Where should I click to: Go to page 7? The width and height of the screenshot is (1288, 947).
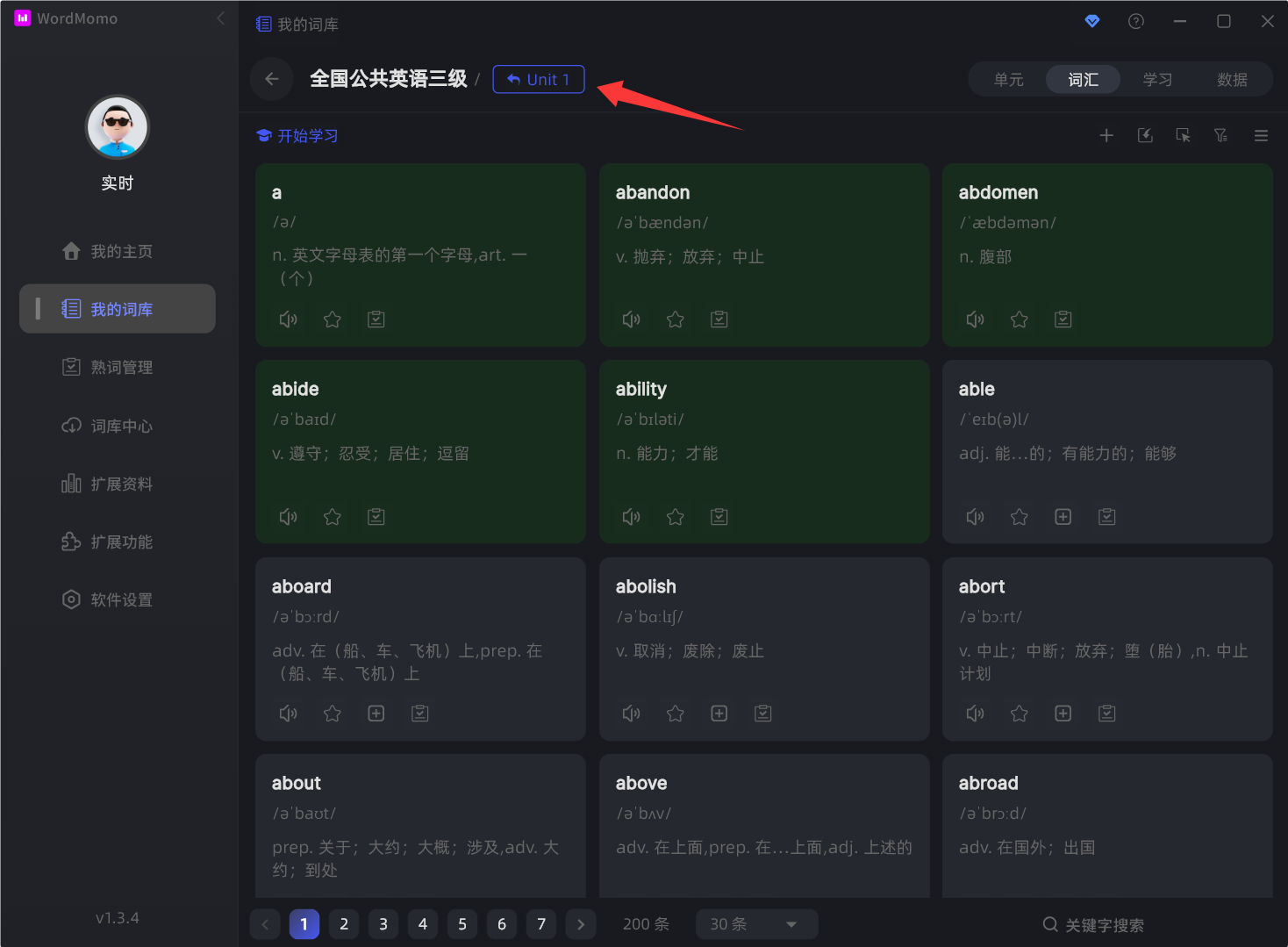(541, 924)
